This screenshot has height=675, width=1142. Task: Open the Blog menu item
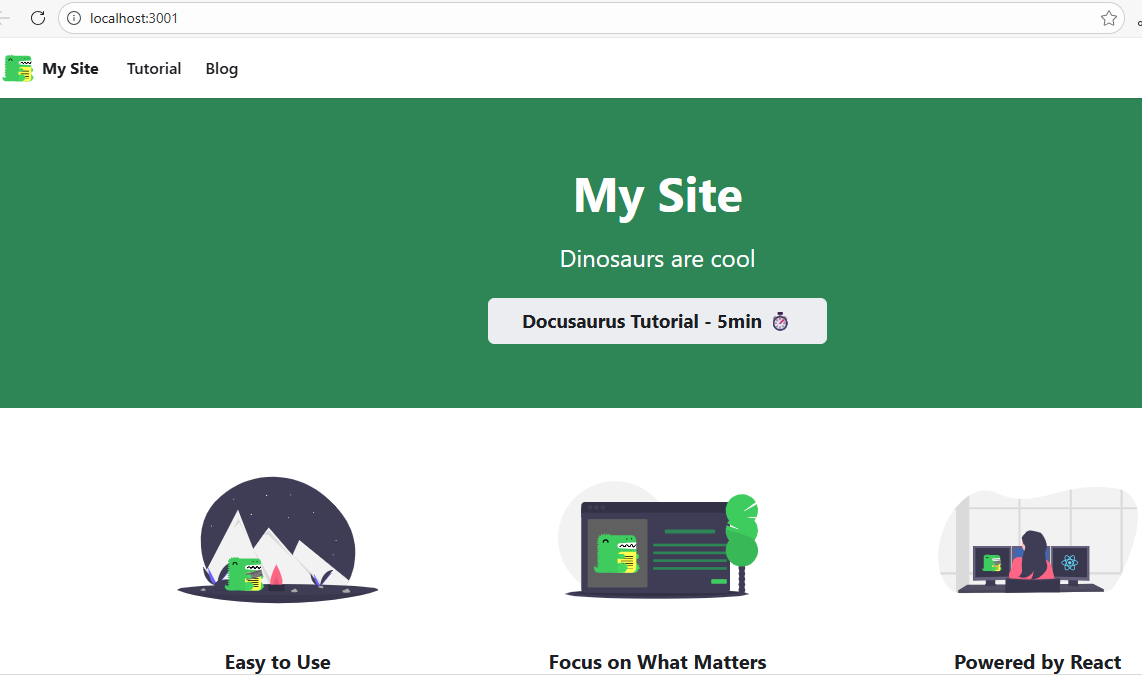pyautogui.click(x=221, y=68)
